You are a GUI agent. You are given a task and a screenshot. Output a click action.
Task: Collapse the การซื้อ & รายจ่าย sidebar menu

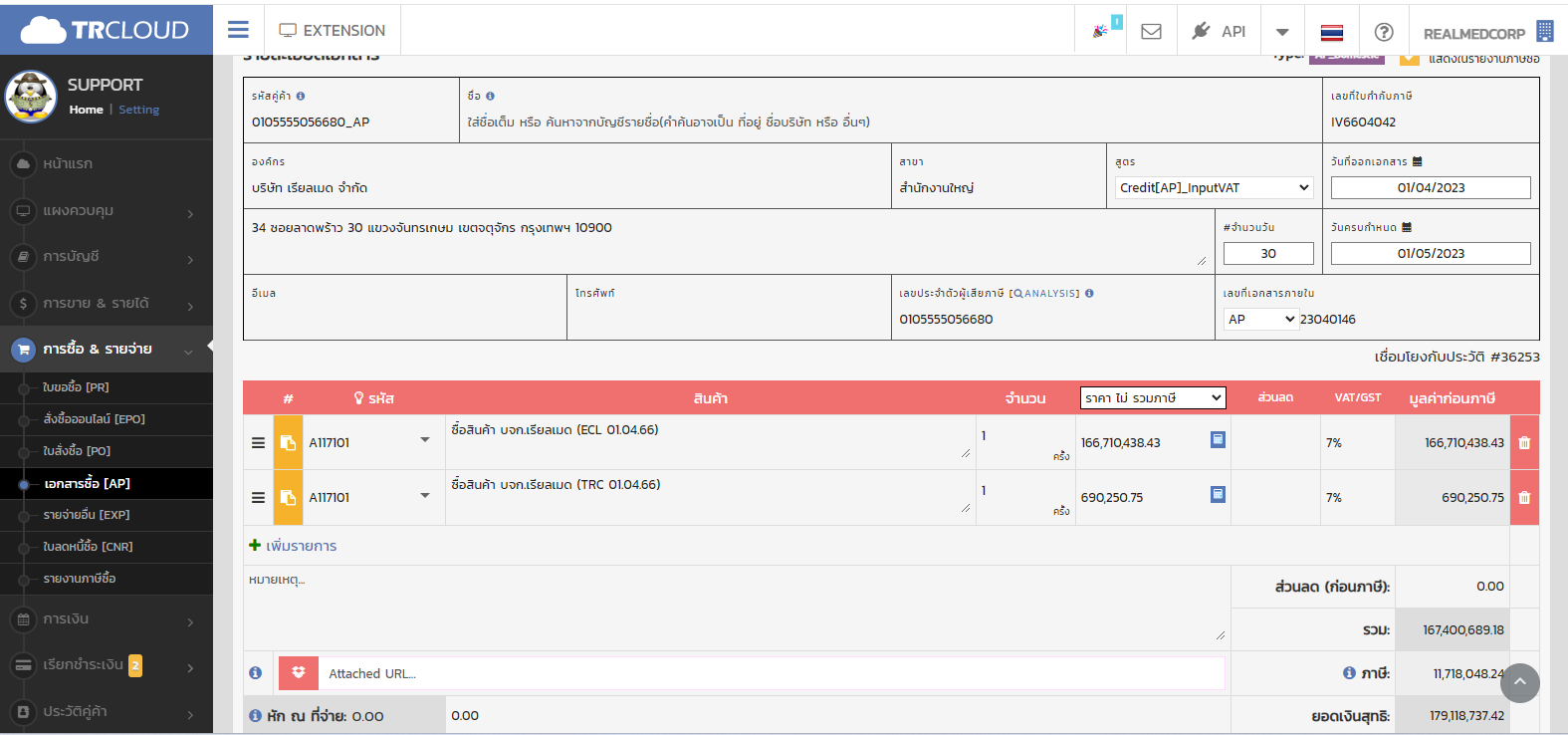107,350
